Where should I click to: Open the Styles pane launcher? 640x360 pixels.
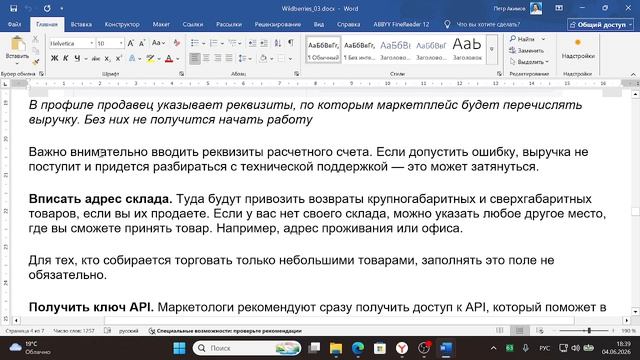499,74
